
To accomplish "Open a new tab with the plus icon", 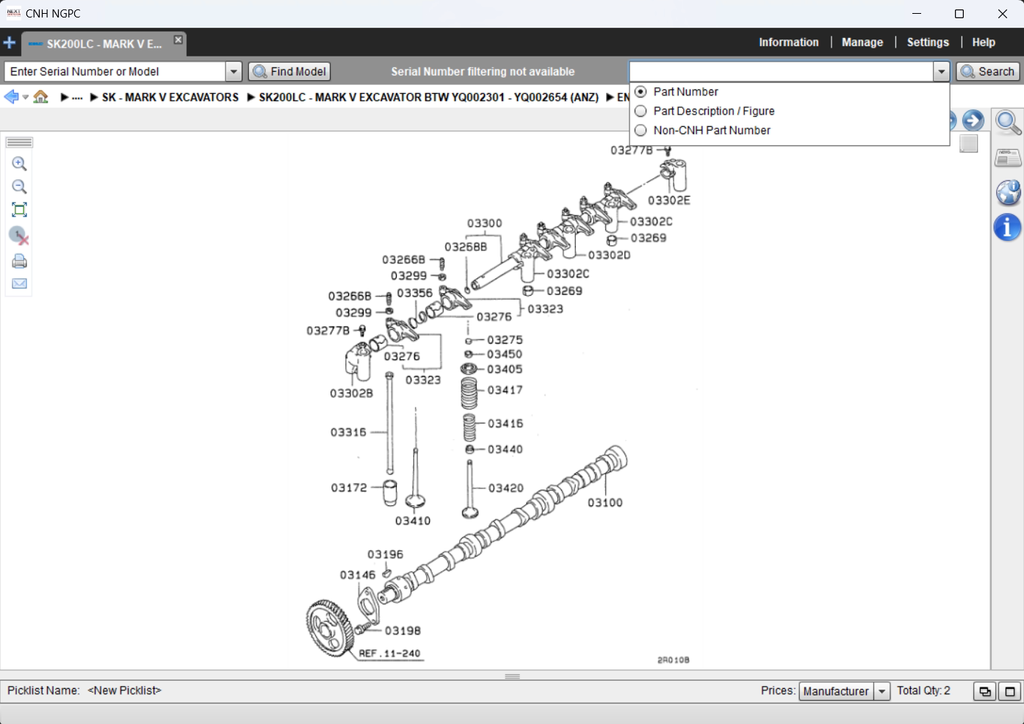I will (x=10, y=43).
